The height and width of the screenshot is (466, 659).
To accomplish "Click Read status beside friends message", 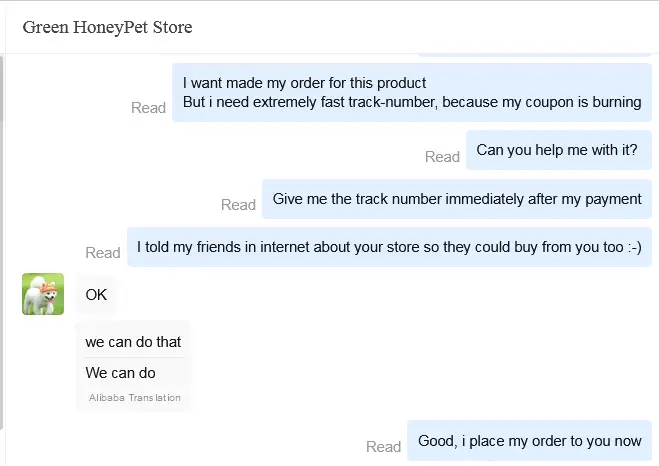I will 103,253.
